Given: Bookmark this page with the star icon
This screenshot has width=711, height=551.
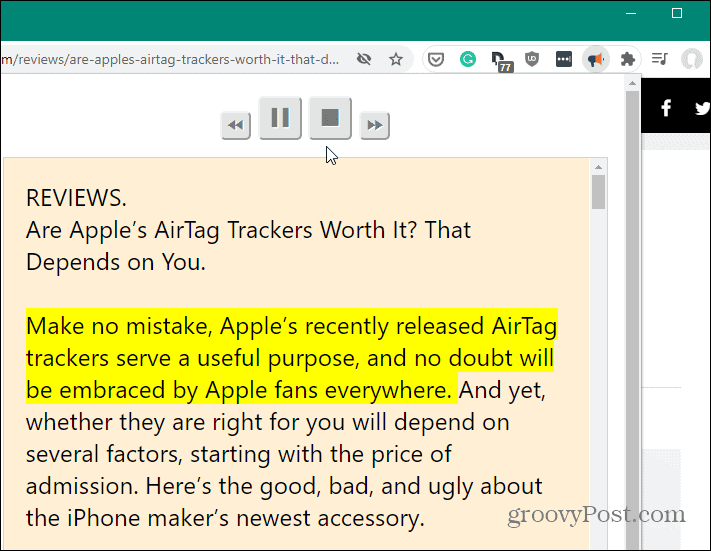Looking at the screenshot, I should click(396, 60).
